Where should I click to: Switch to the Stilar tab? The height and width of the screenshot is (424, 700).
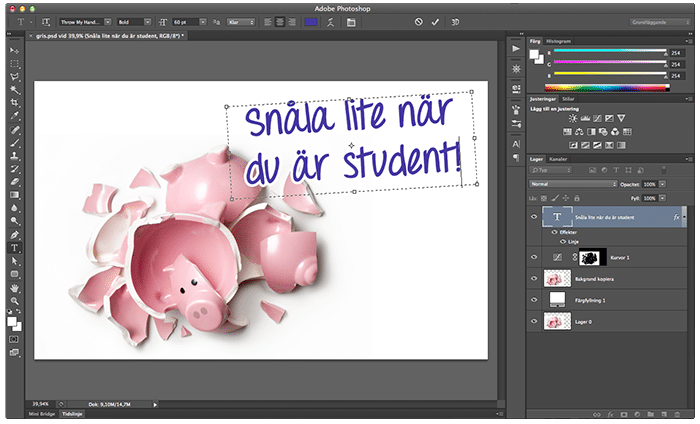tap(568, 99)
